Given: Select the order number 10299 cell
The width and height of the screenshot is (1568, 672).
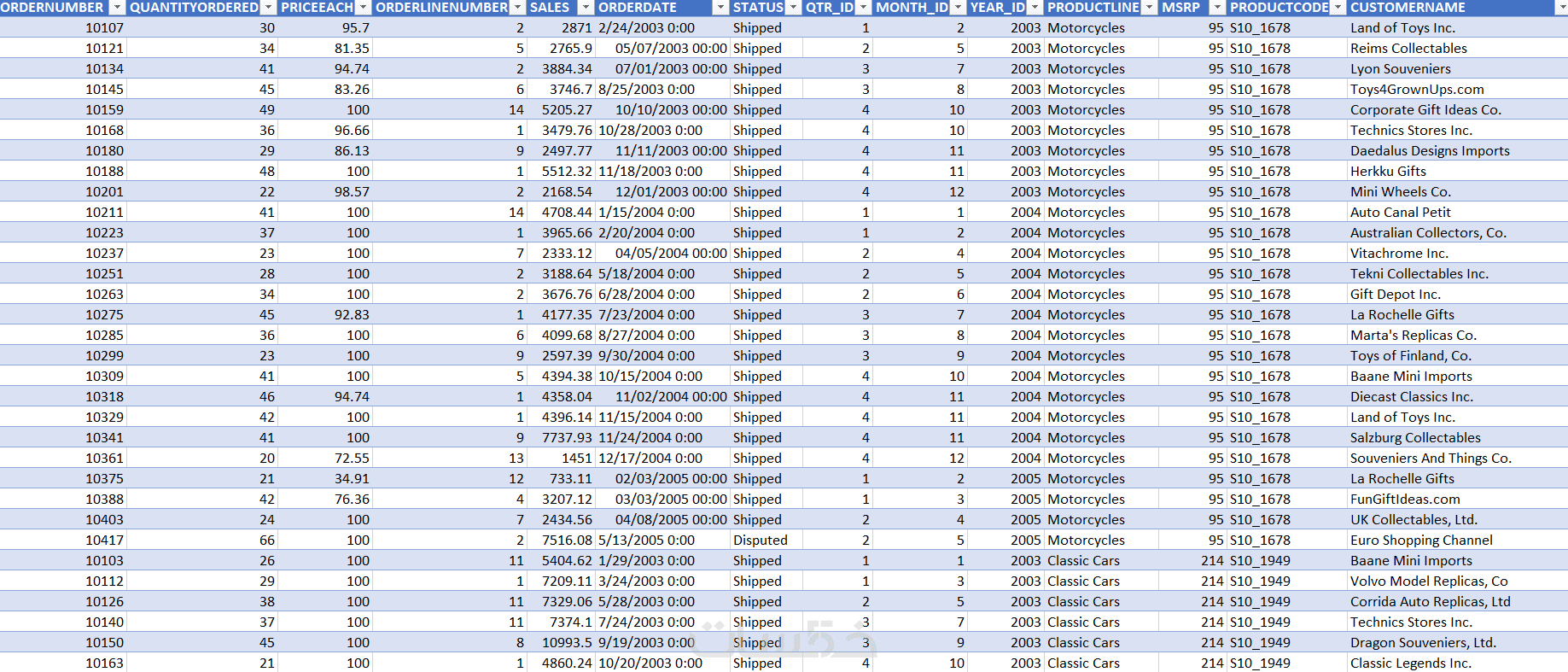Looking at the screenshot, I should point(63,356).
